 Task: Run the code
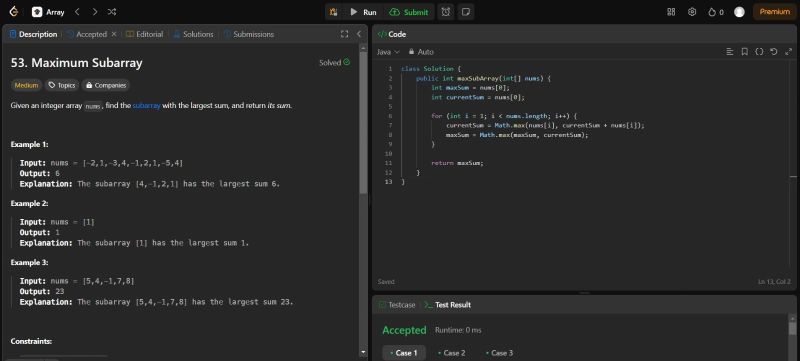[x=363, y=12]
